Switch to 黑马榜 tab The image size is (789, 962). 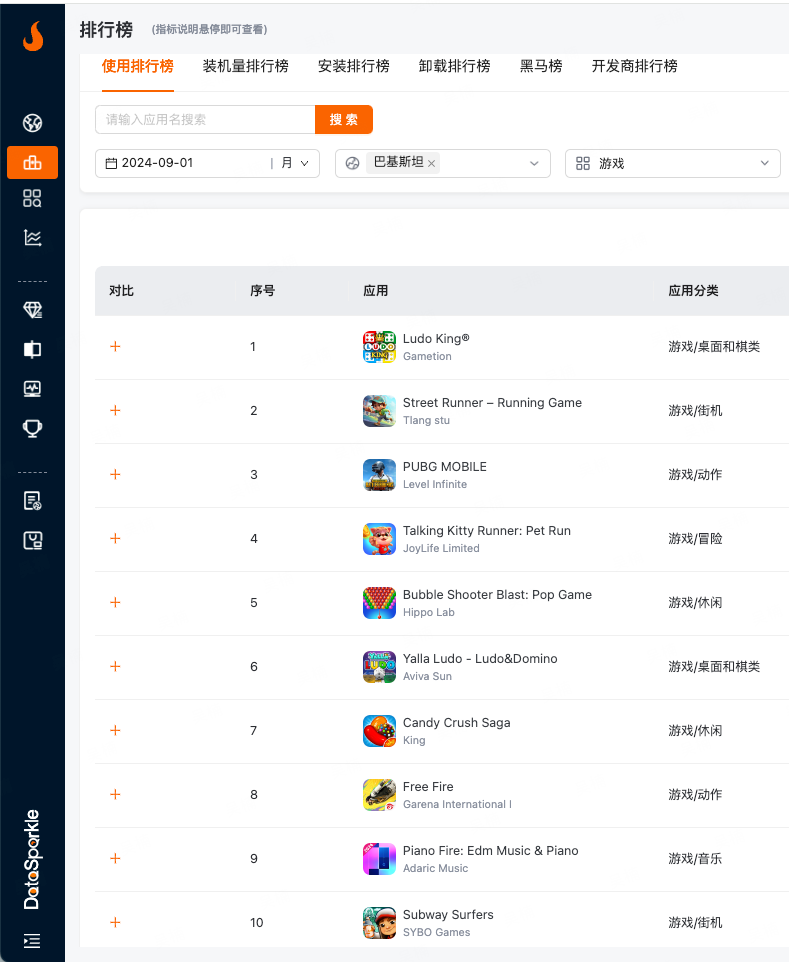pyautogui.click(x=541, y=66)
